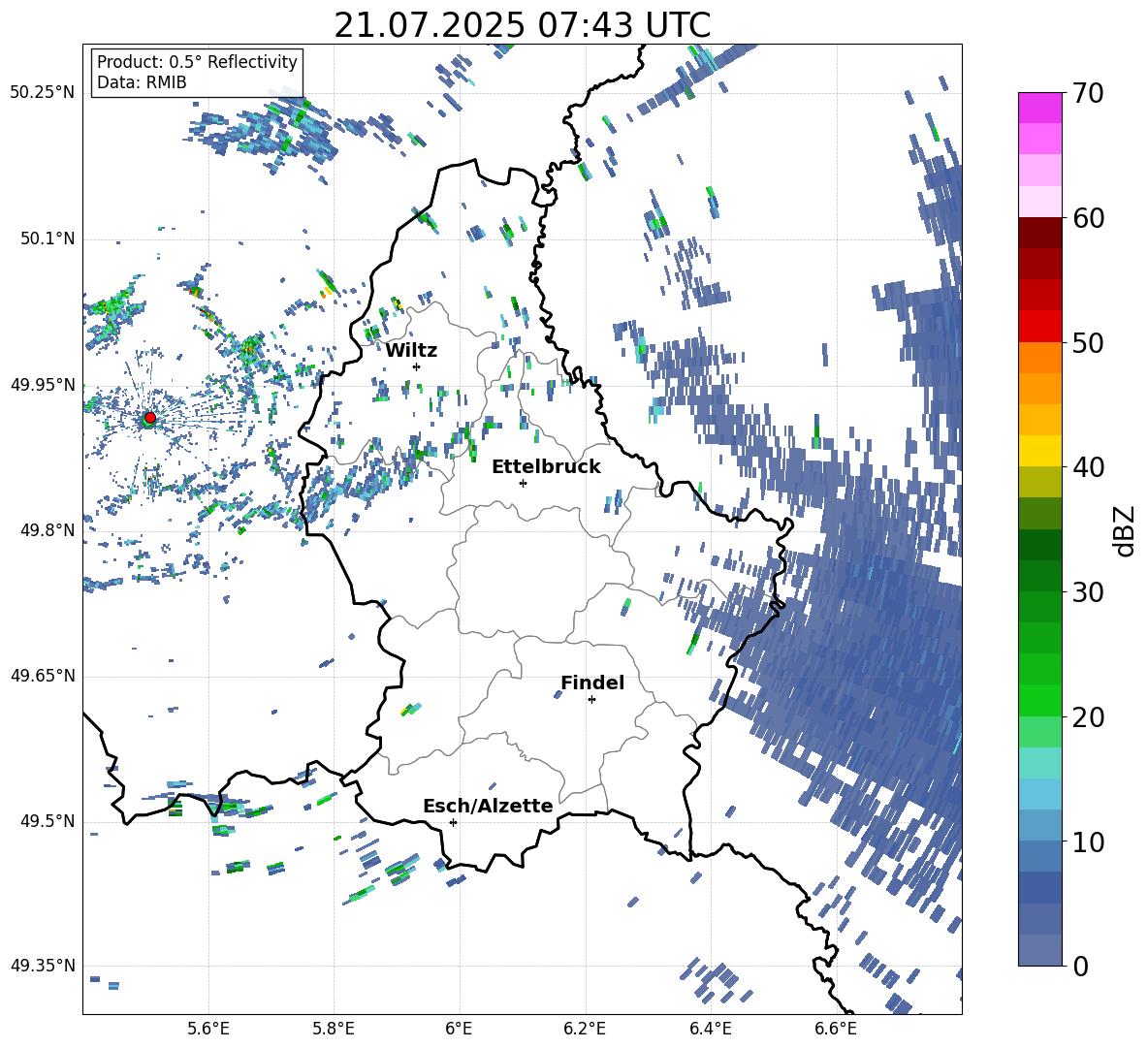Viewport: 1148px width, 1048px height.
Task: Click the 49.8°N latitude label
Action: pyautogui.click(x=47, y=530)
